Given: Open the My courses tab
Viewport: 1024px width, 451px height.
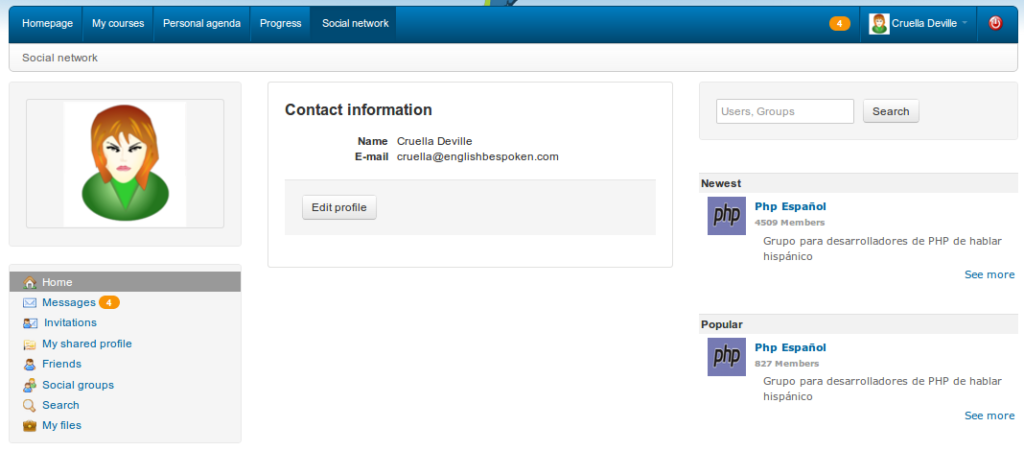Looking at the screenshot, I should 117,23.
